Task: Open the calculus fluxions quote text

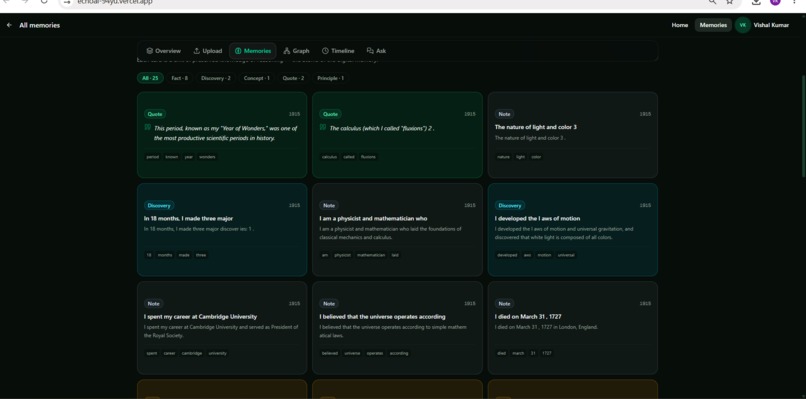Action: pos(381,129)
